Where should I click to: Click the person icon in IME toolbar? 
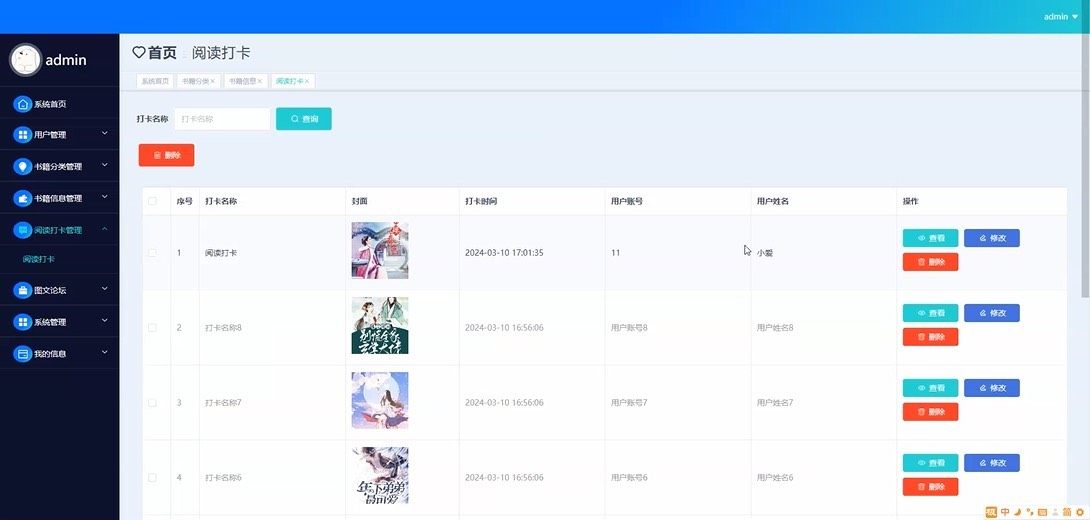pos(1055,512)
